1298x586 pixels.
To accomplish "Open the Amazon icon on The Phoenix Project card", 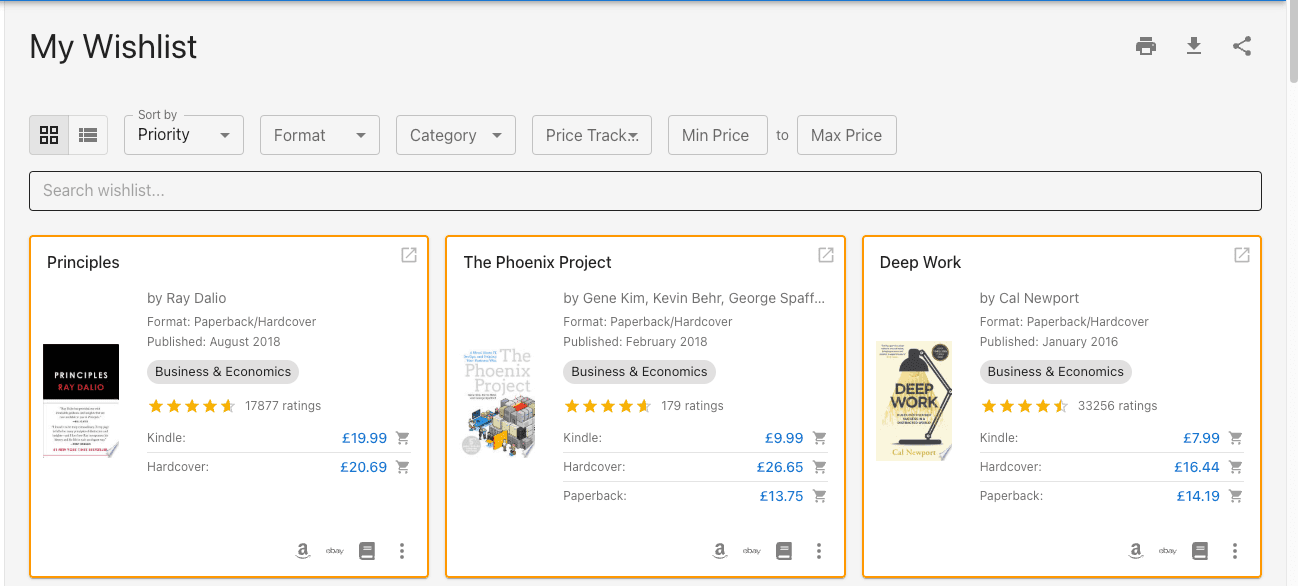I will 719,551.
